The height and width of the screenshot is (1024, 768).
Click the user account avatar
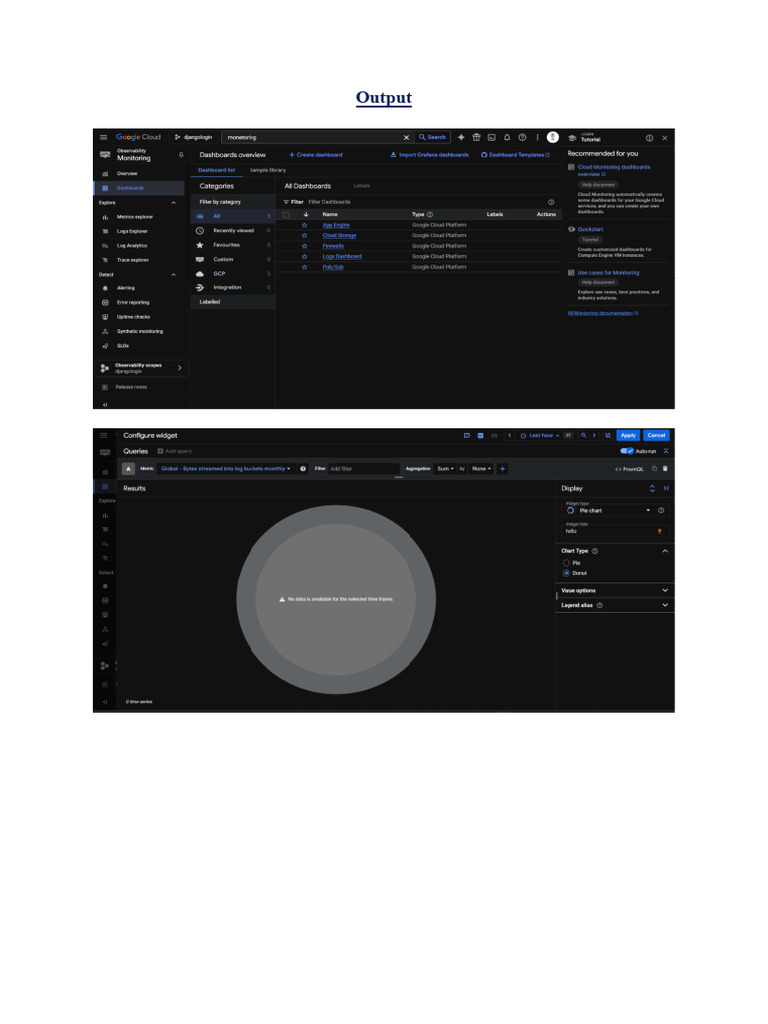coord(552,137)
